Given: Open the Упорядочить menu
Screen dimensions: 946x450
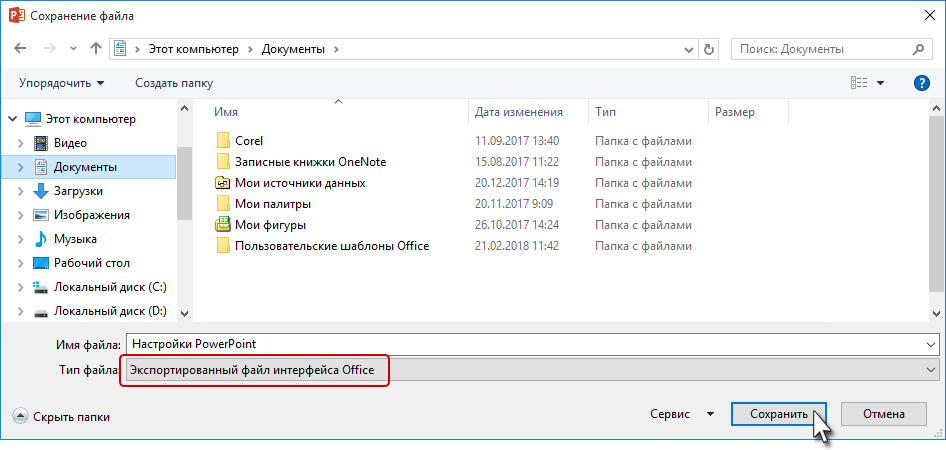Looking at the screenshot, I should [61, 83].
